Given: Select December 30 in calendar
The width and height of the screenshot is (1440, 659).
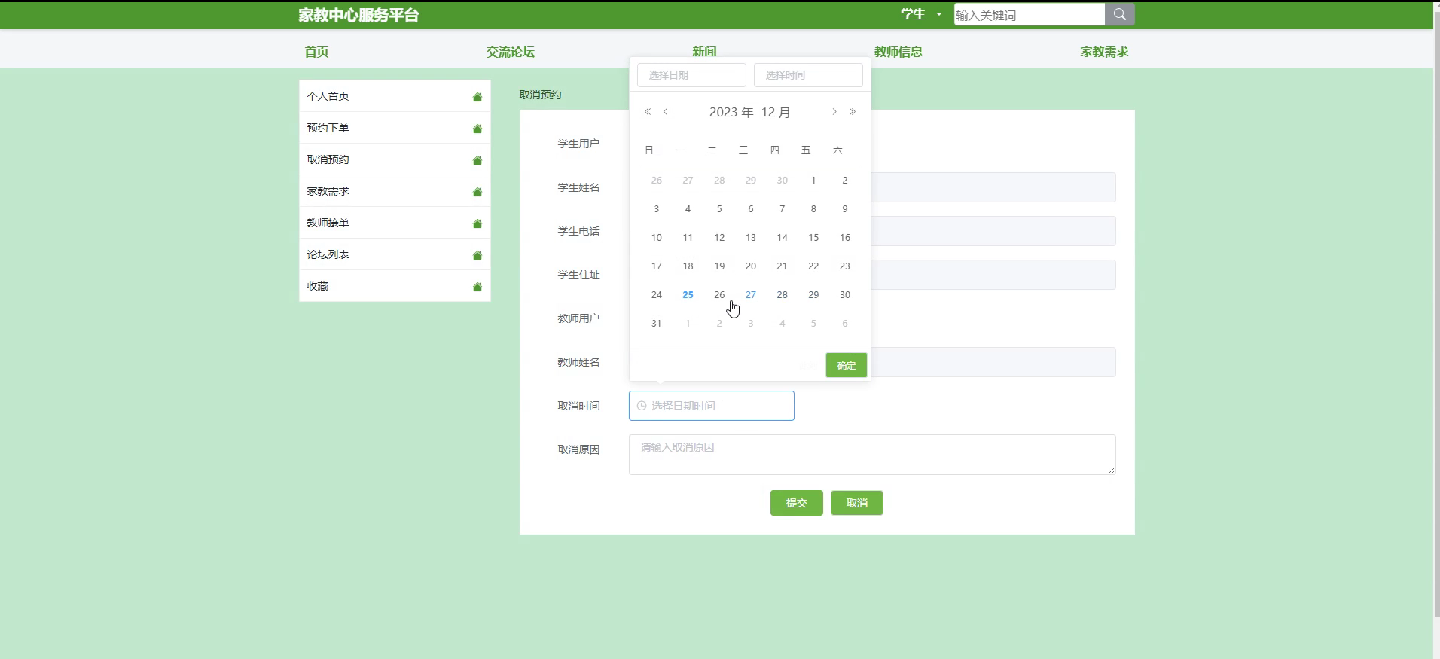Looking at the screenshot, I should 845,294.
